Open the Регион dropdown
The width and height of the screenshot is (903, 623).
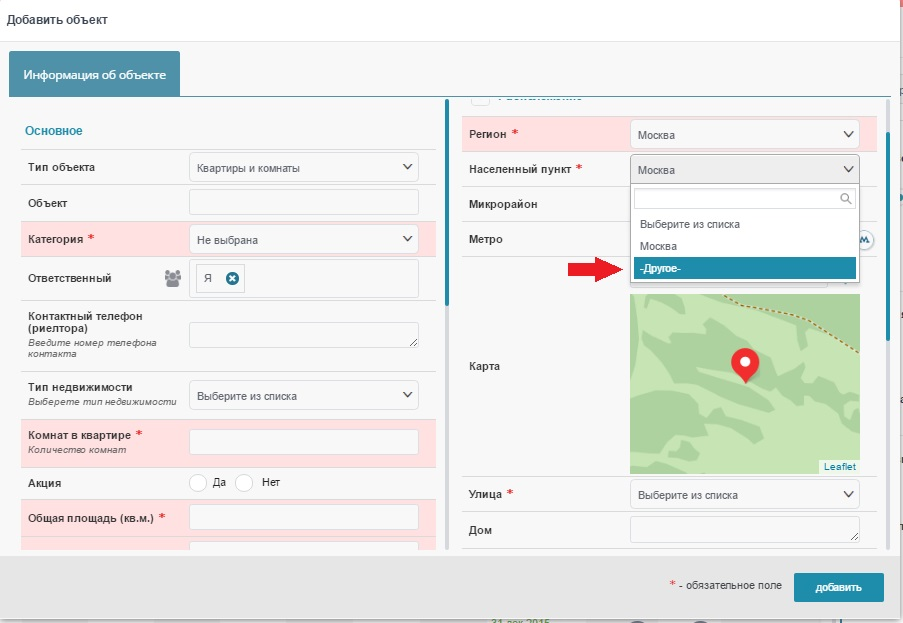pyautogui.click(x=745, y=135)
